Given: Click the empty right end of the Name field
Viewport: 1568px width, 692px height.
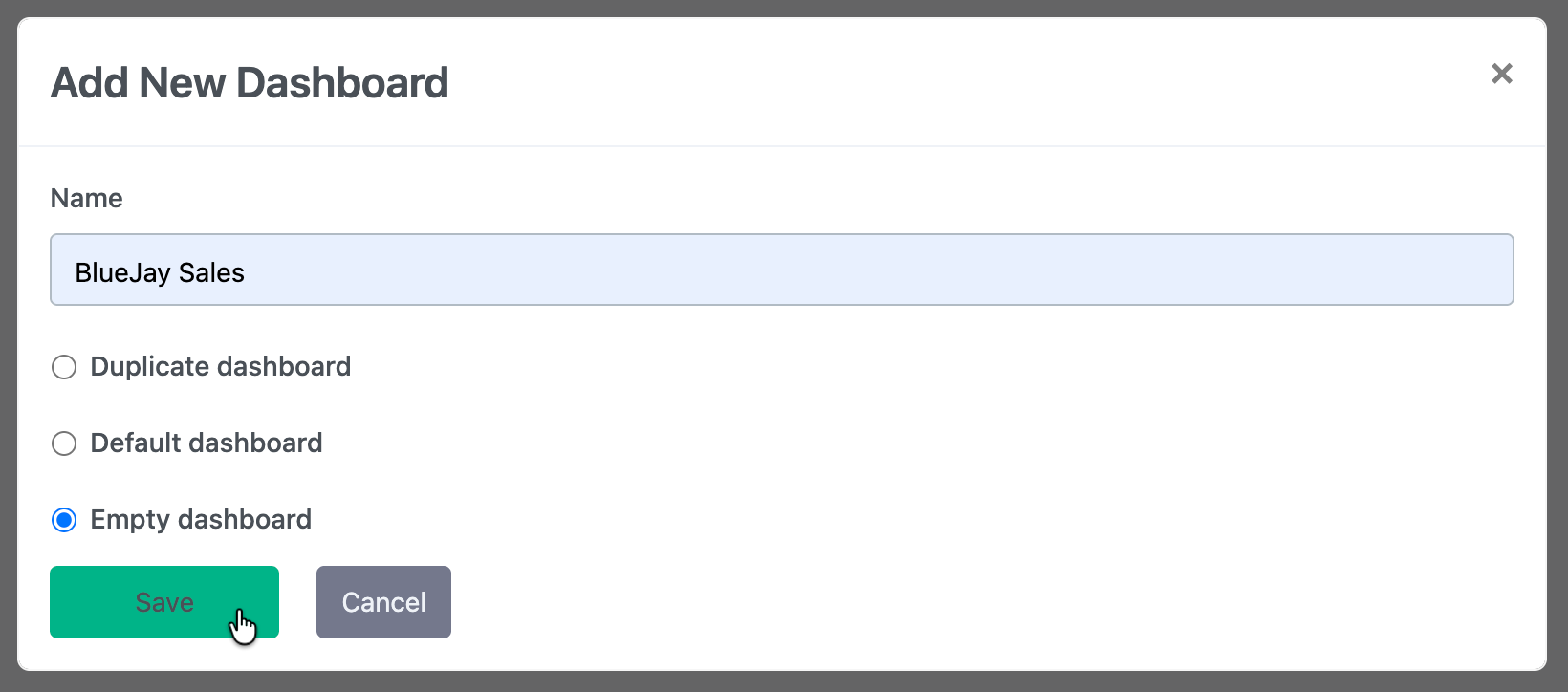Looking at the screenshot, I should (x=1339, y=270).
